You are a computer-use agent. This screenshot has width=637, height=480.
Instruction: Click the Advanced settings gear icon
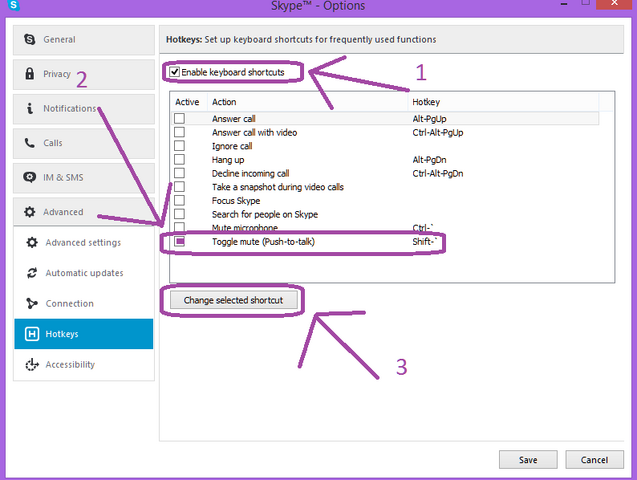pyautogui.click(x=32, y=242)
